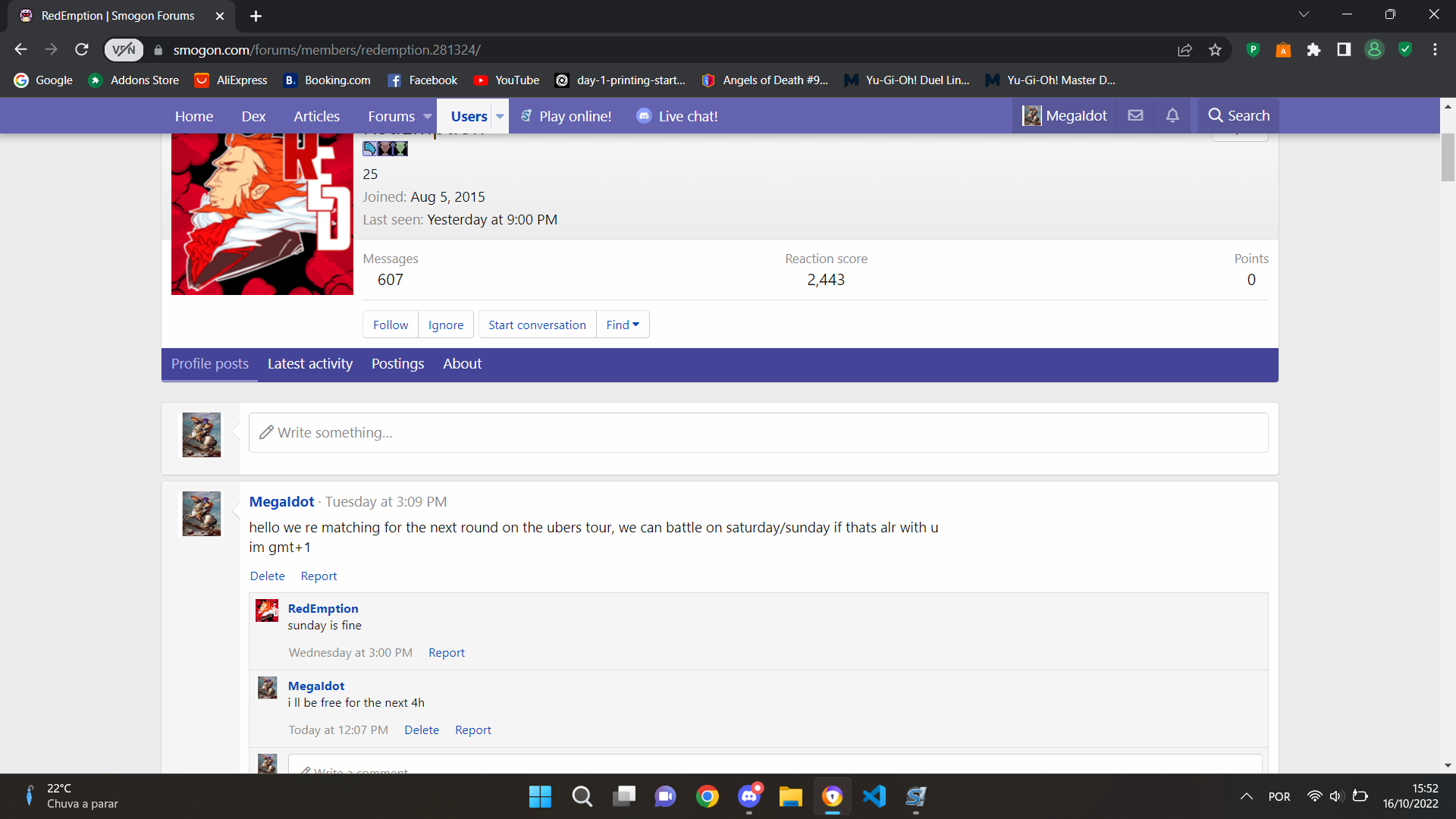Open the alerts bell icon

pos(1172,116)
